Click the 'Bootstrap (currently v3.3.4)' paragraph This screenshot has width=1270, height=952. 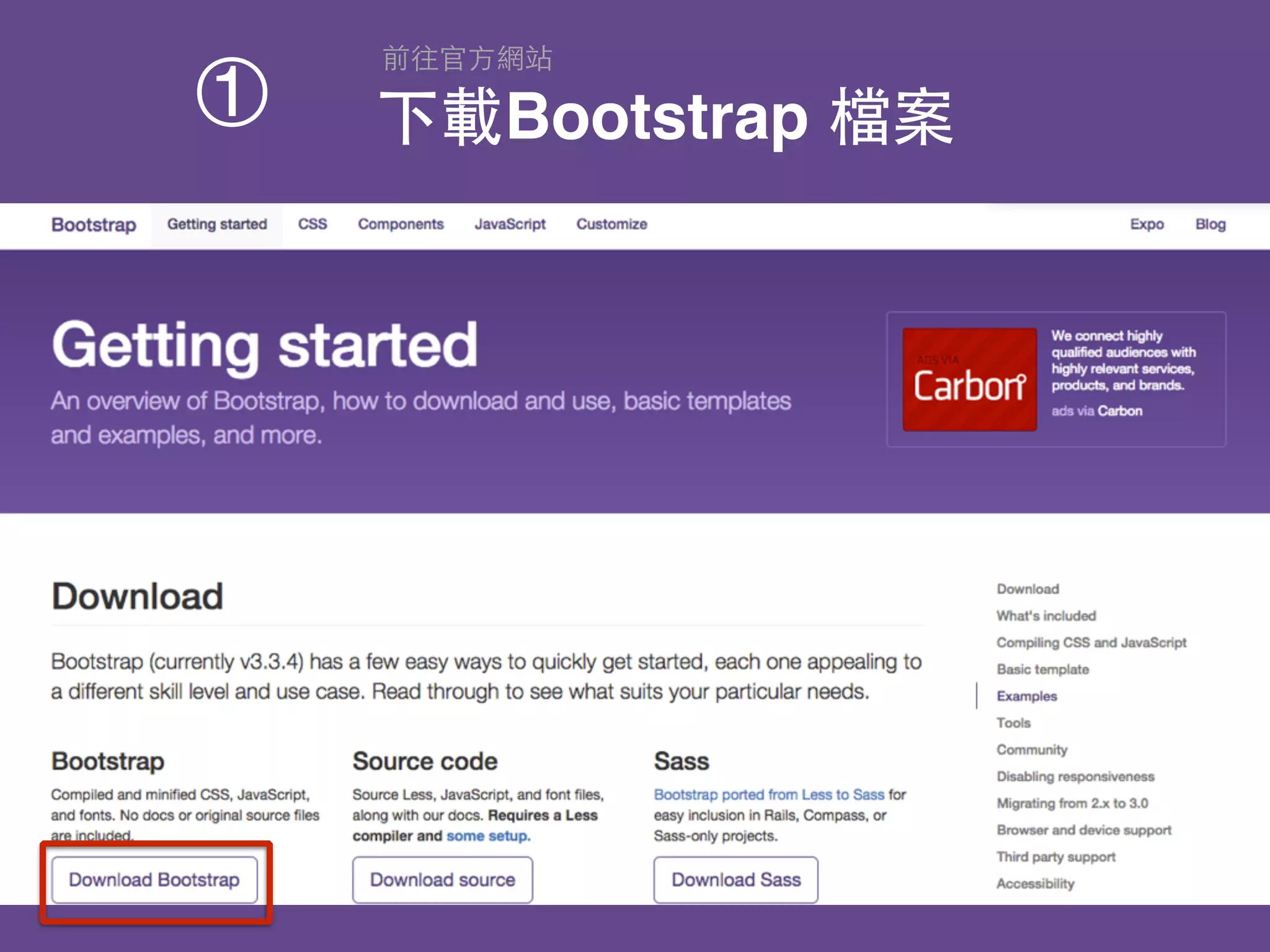click(x=486, y=676)
